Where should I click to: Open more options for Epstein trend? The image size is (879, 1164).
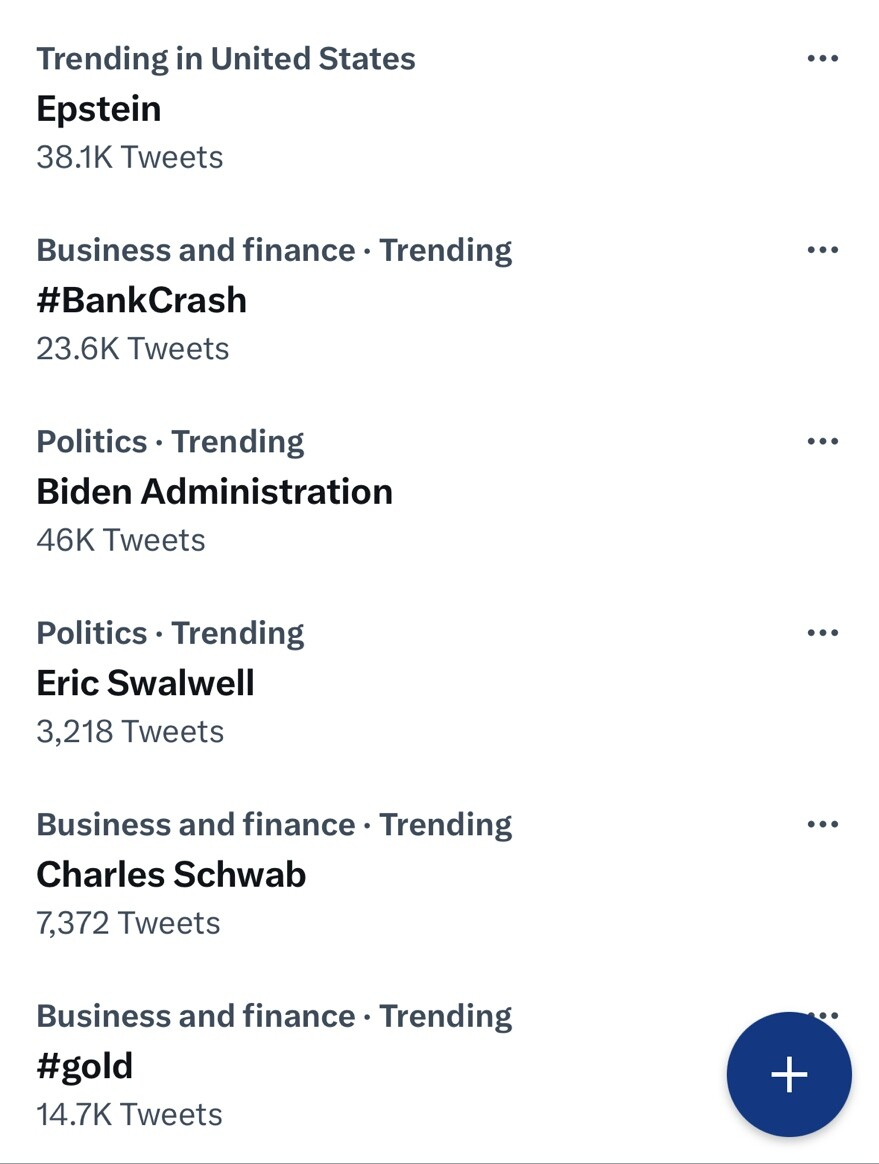coord(823,58)
